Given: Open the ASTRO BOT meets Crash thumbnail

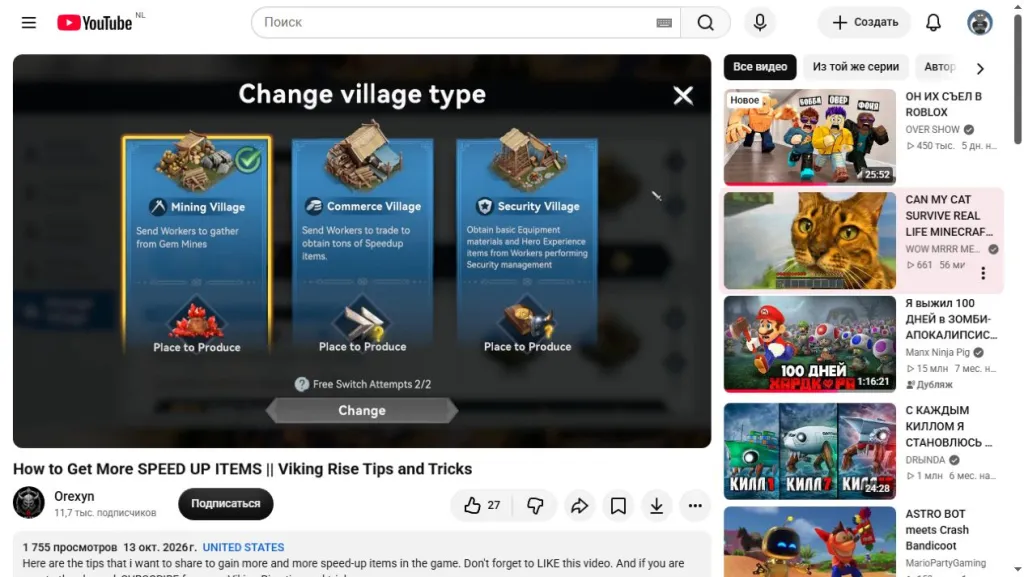Looking at the screenshot, I should (x=809, y=542).
